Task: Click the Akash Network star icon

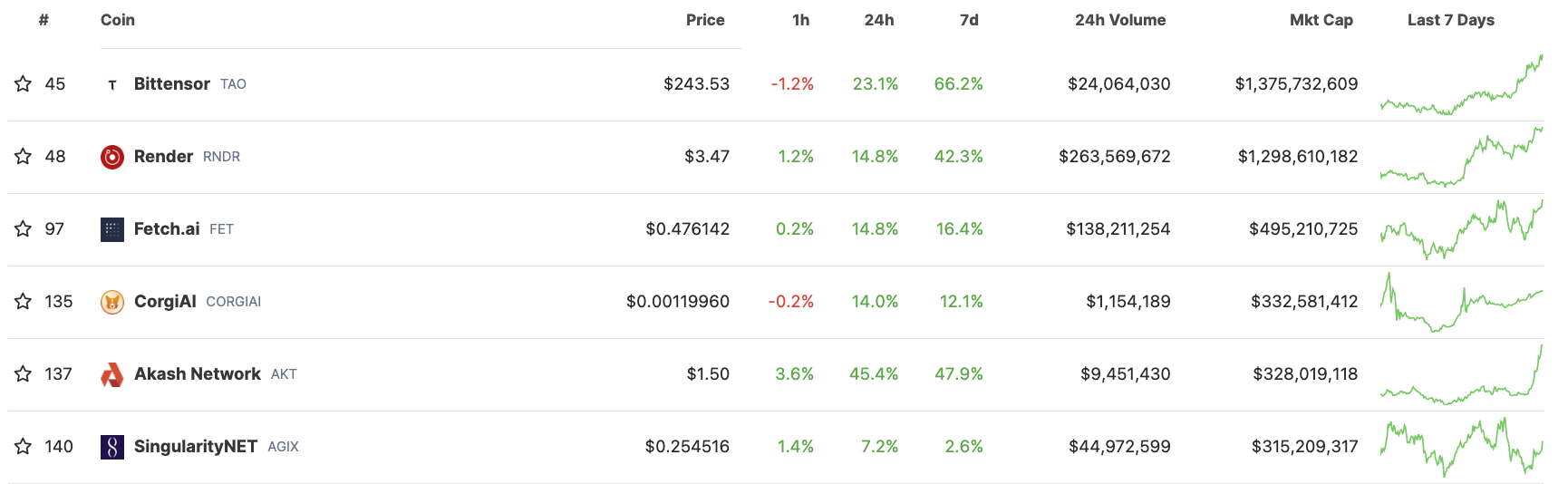Action: 23,374
